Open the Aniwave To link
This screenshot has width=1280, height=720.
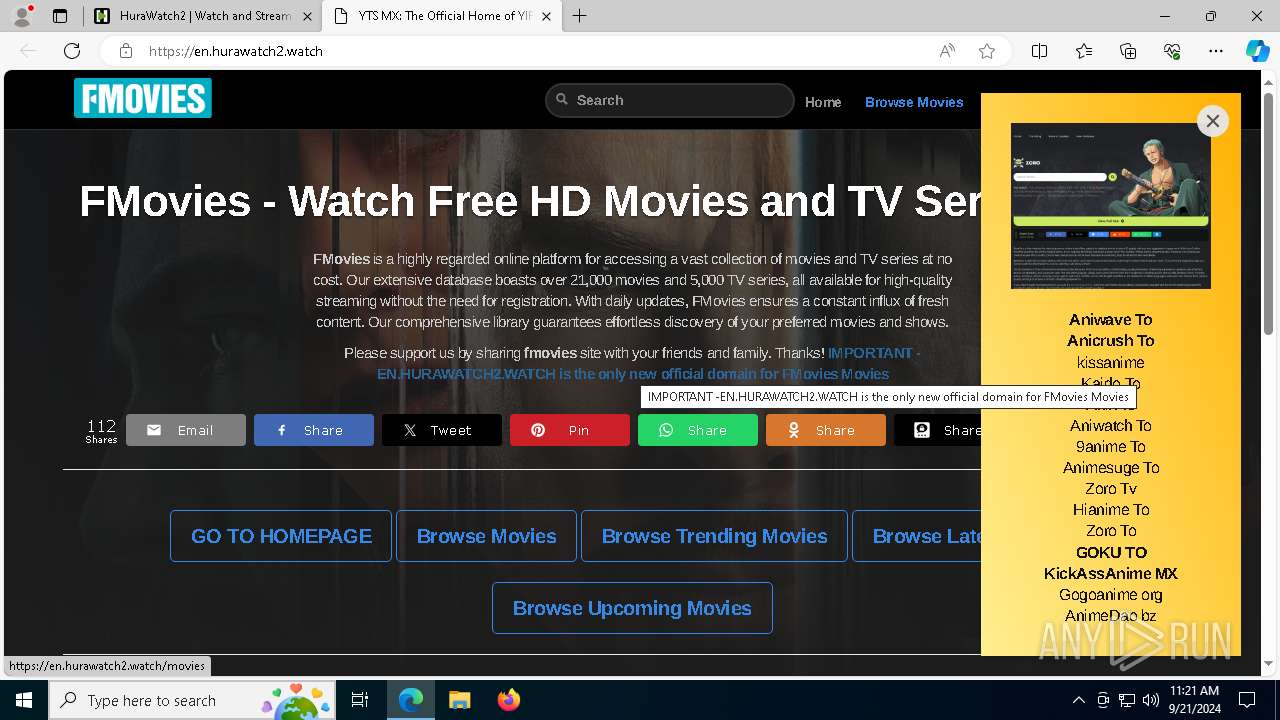(1110, 320)
